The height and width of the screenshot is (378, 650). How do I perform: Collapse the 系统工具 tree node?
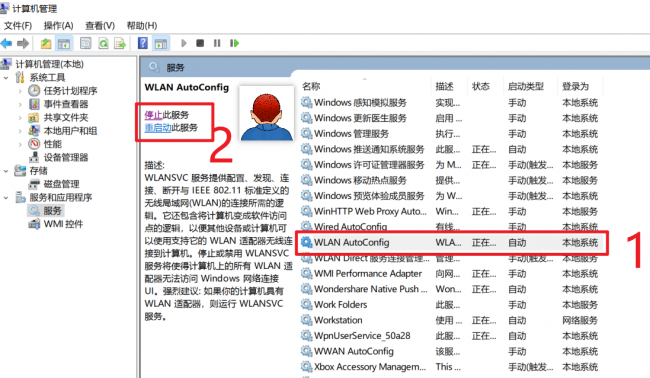[x=6, y=78]
